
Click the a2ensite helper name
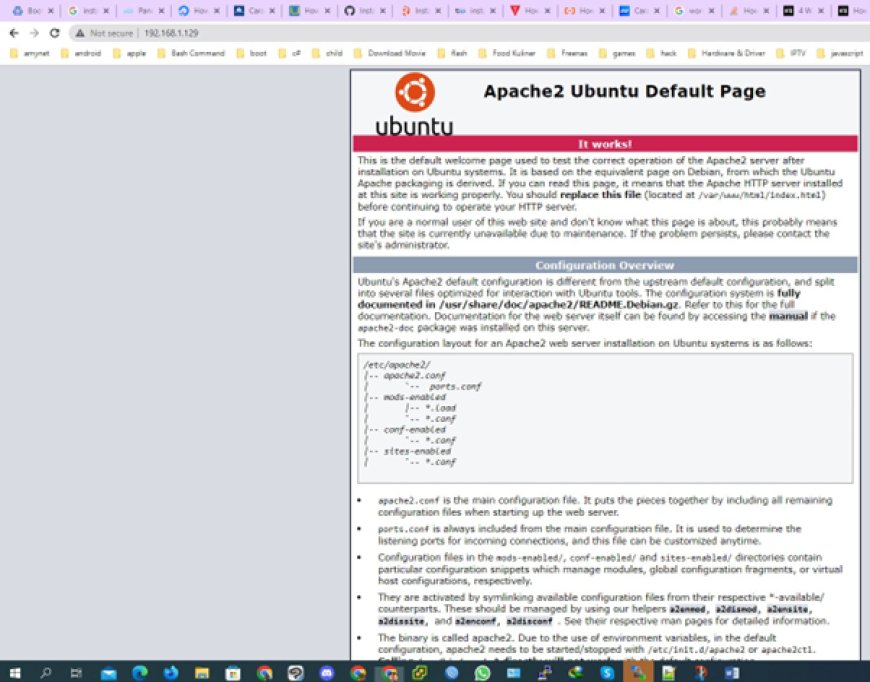tap(788, 609)
